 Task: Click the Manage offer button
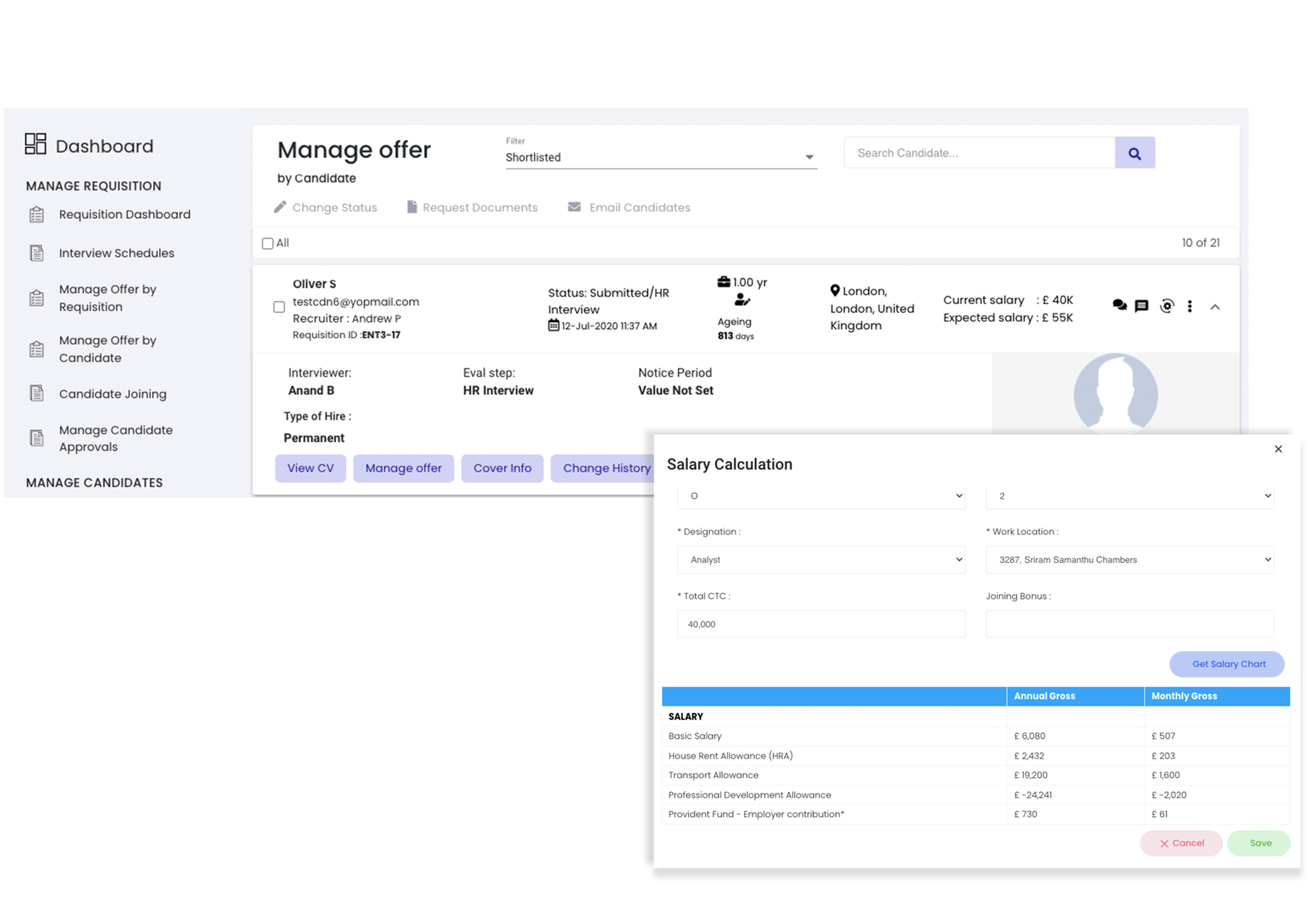[404, 468]
